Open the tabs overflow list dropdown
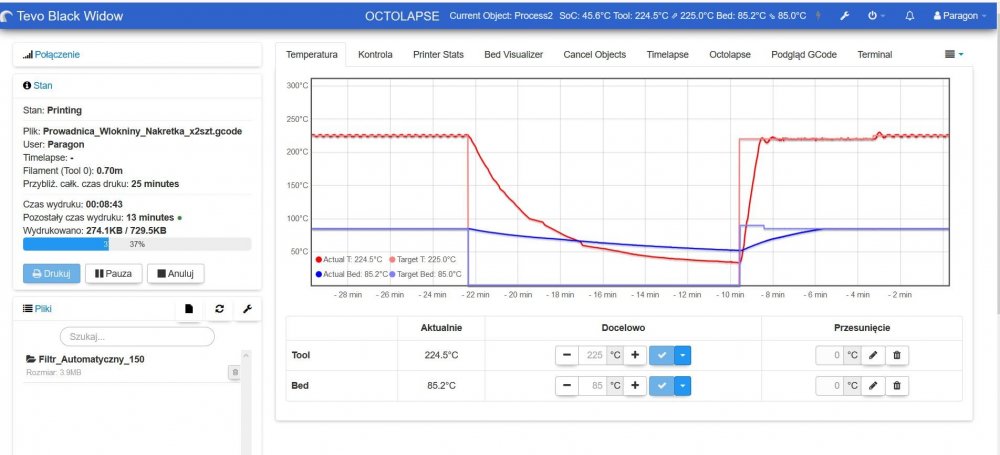Viewport: 1000px width, 455px height. tap(954, 54)
